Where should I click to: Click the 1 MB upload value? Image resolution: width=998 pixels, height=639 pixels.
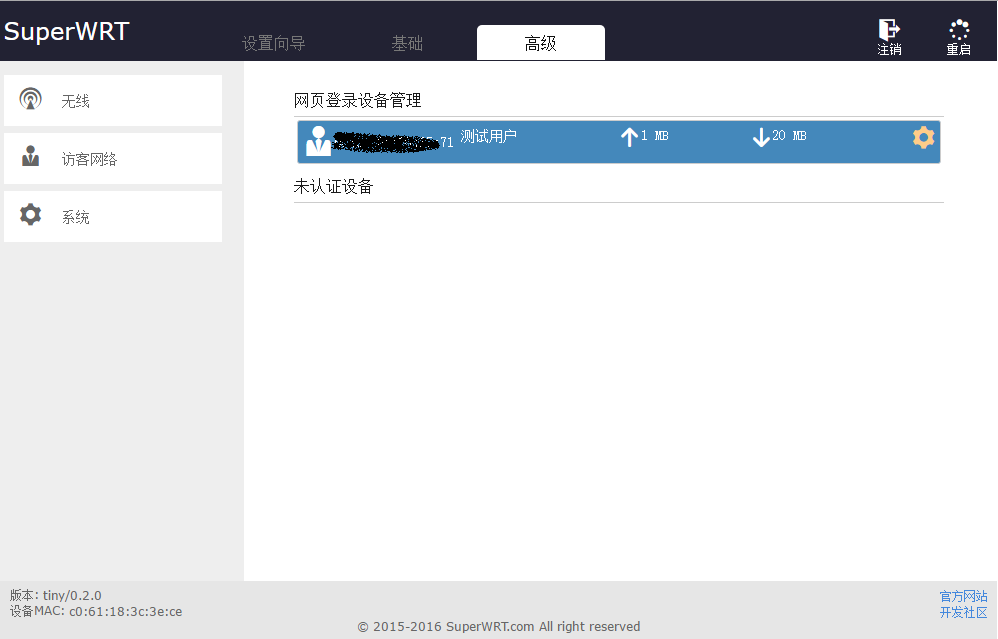click(x=654, y=136)
